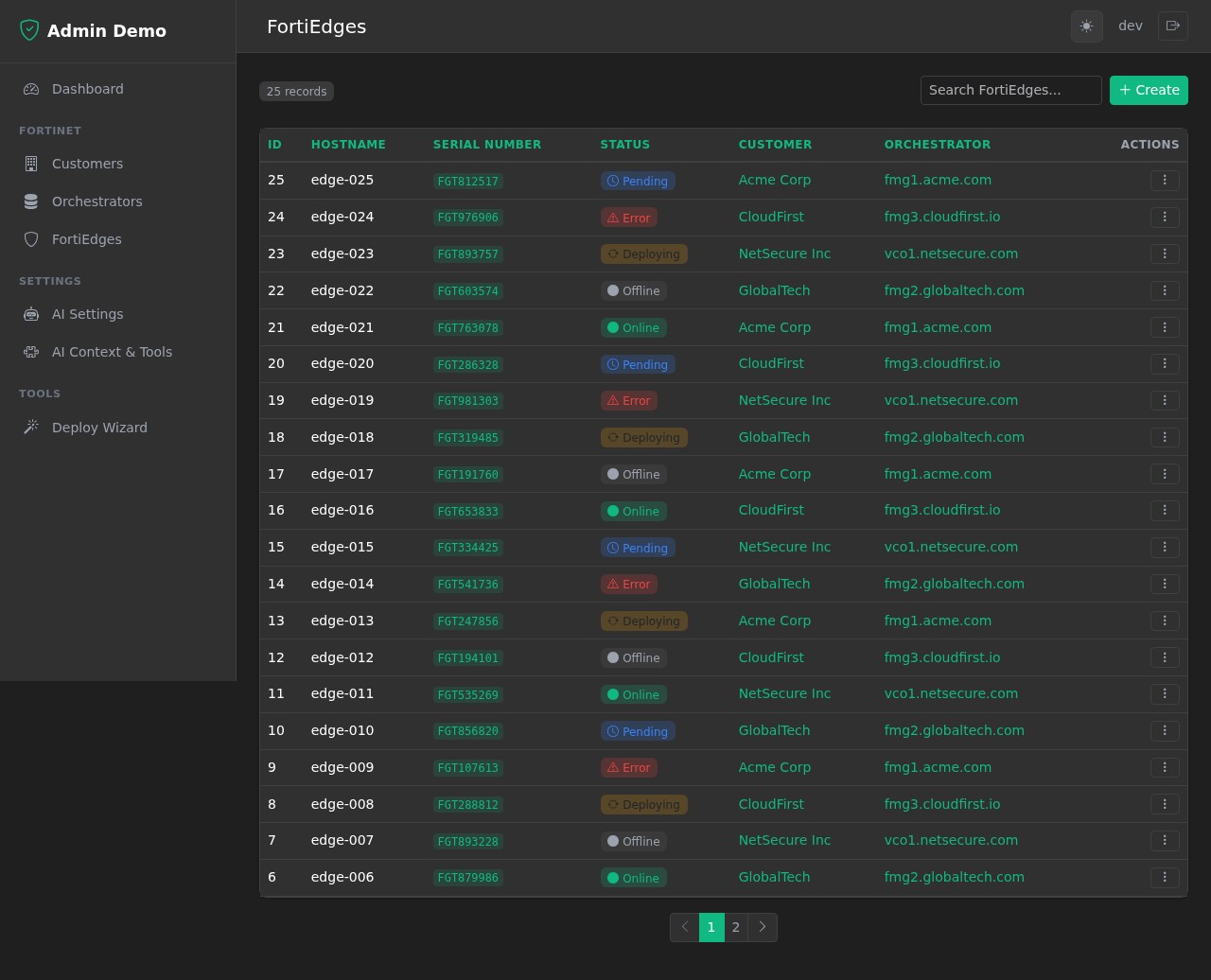Open actions menu for edge-007
This screenshot has width=1211, height=980.
pos(1165,840)
